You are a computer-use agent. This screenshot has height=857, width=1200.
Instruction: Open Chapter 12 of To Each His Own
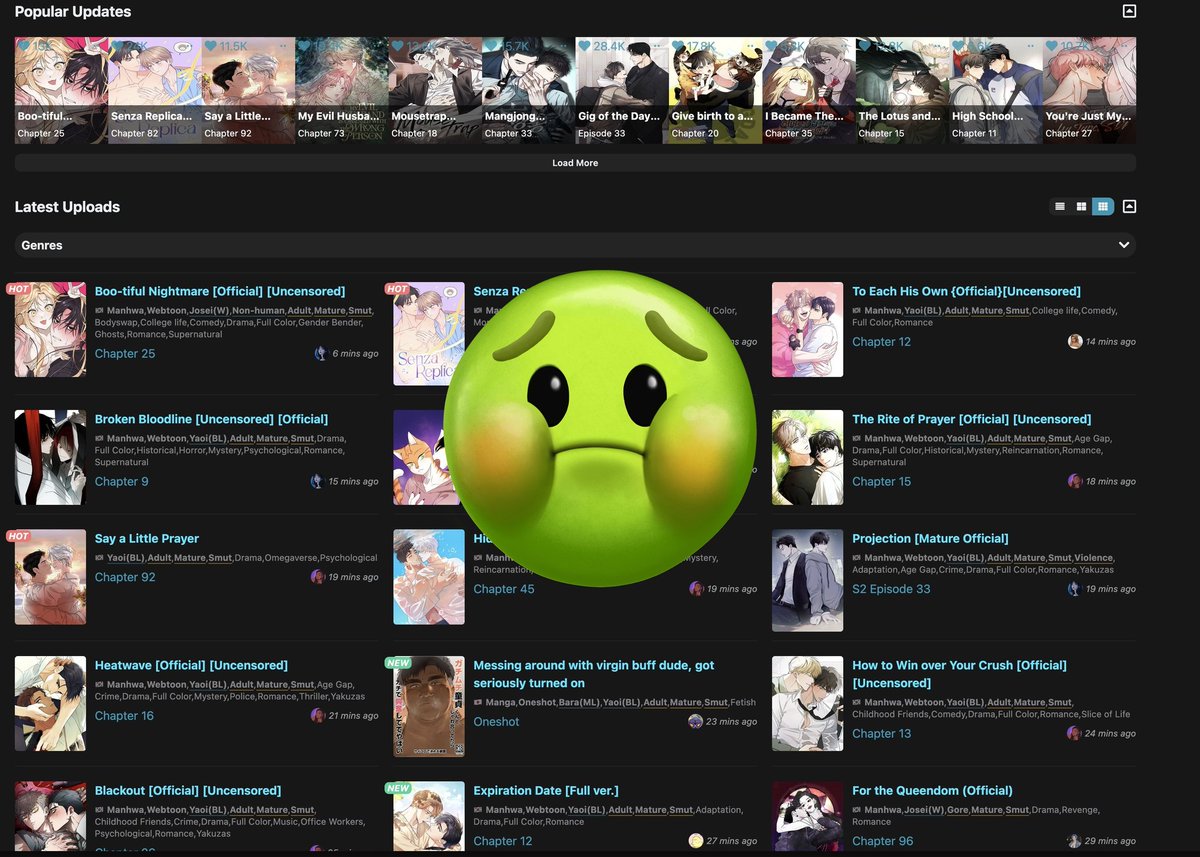[881, 341]
